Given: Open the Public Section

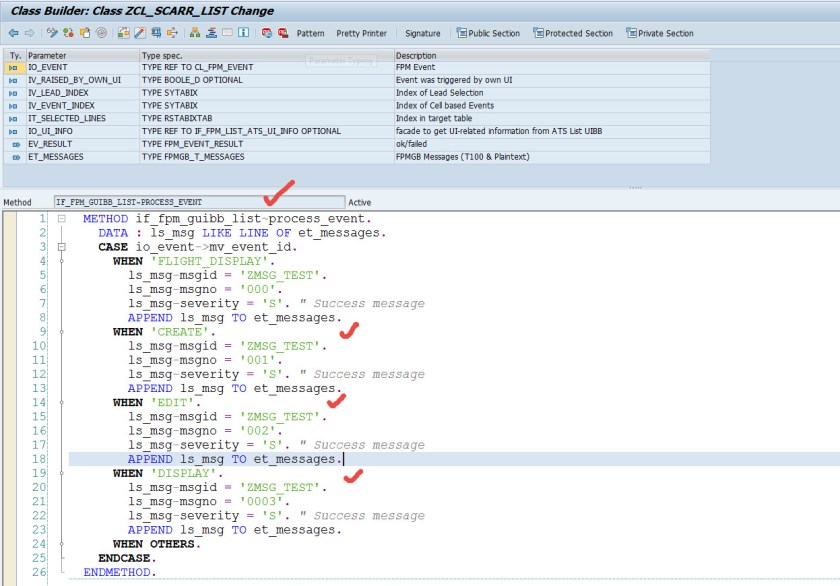Looking at the screenshot, I should tap(488, 33).
